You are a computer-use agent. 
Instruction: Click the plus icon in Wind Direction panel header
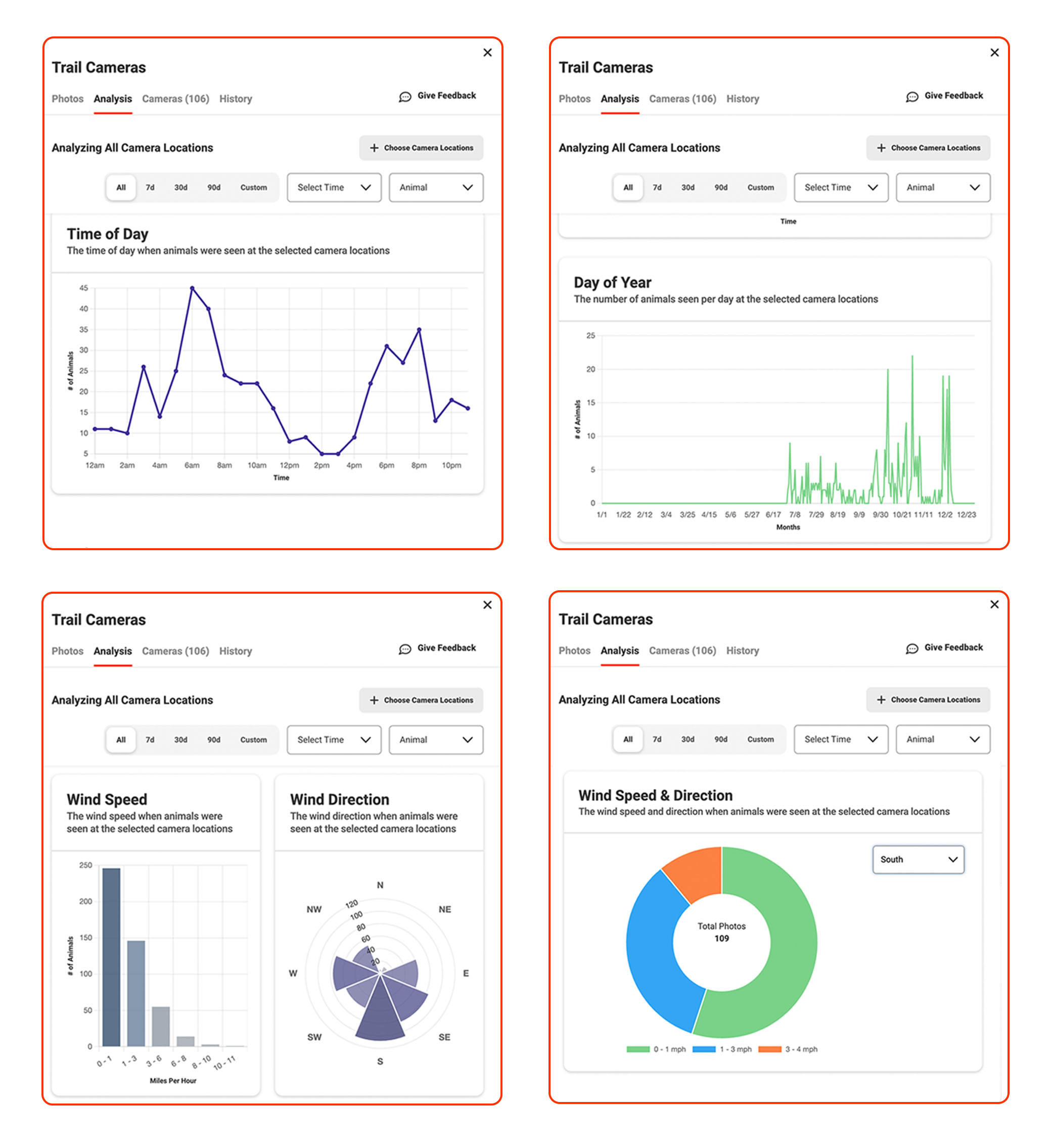point(374,700)
